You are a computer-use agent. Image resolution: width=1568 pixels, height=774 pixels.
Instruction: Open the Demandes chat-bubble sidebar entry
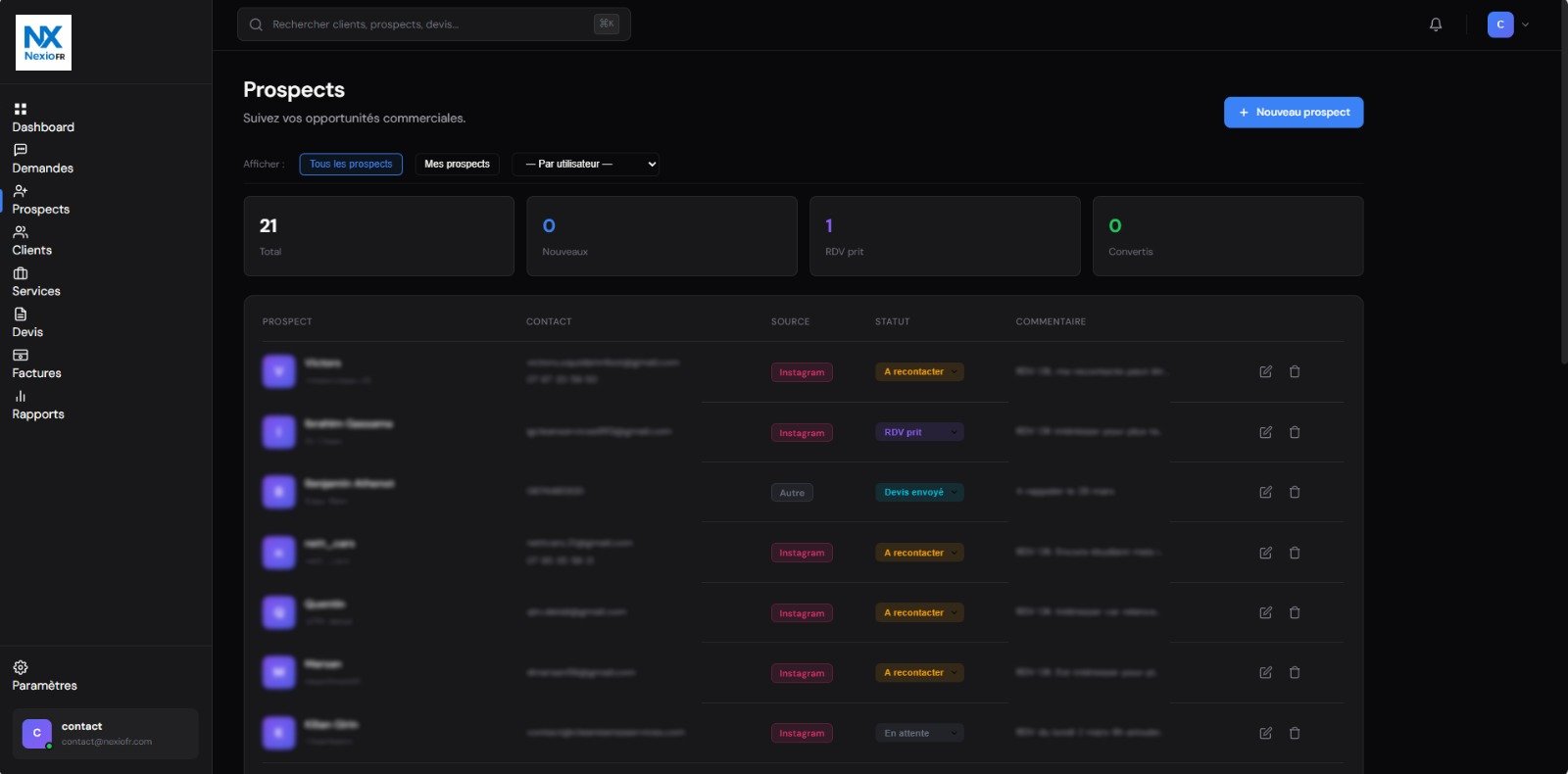pyautogui.click(x=42, y=159)
